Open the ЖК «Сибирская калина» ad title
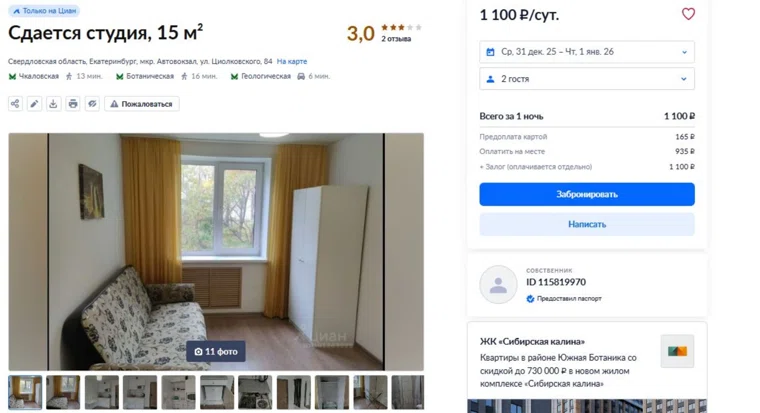The height and width of the screenshot is (413, 760). click(x=532, y=342)
